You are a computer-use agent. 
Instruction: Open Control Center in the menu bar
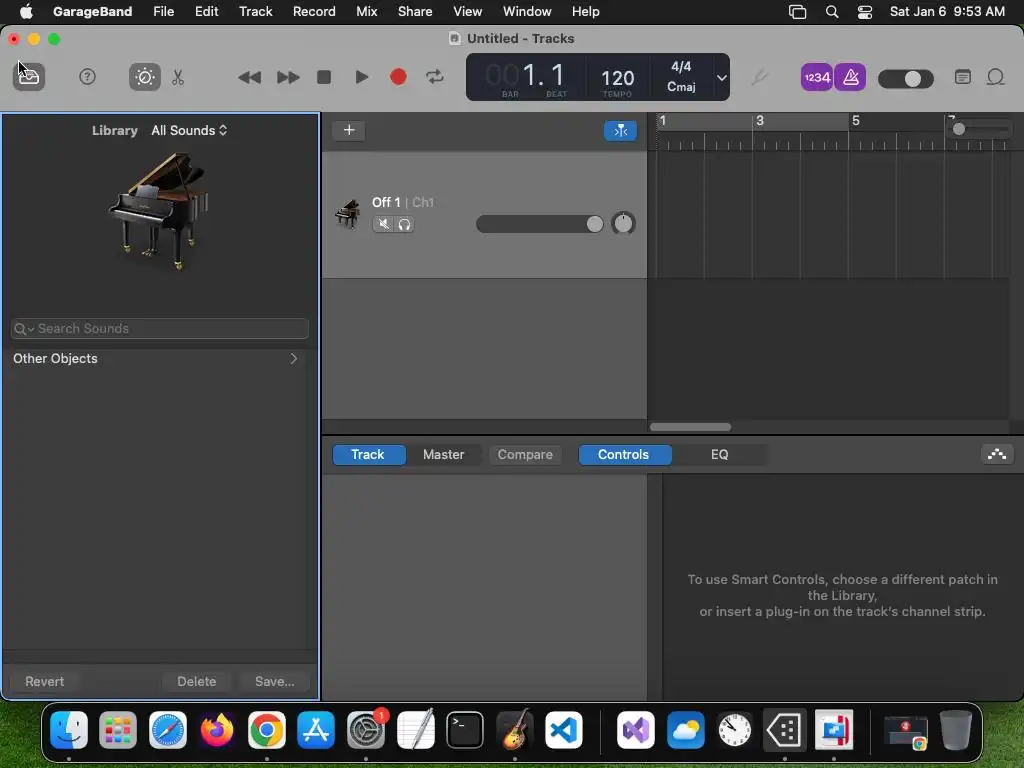pos(865,12)
